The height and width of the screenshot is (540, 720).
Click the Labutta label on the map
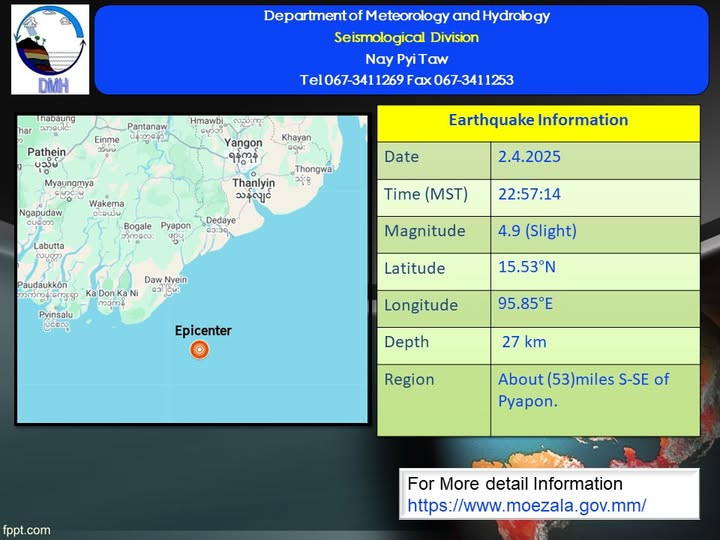coord(48,245)
